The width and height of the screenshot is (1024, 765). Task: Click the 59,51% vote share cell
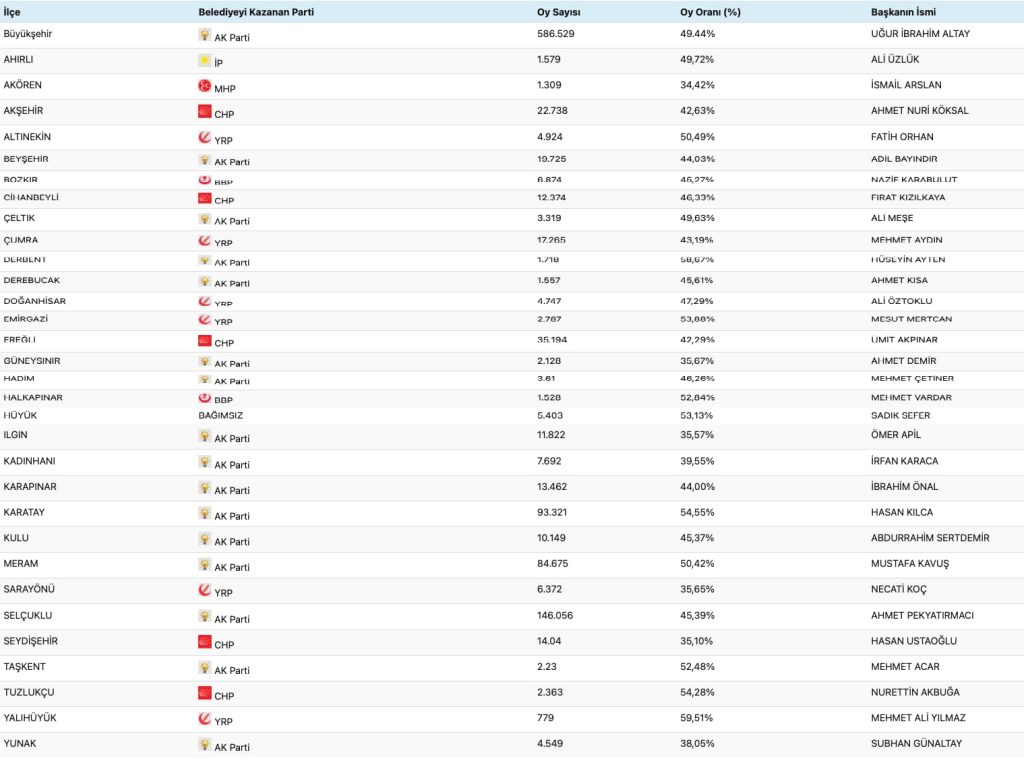[696, 717]
